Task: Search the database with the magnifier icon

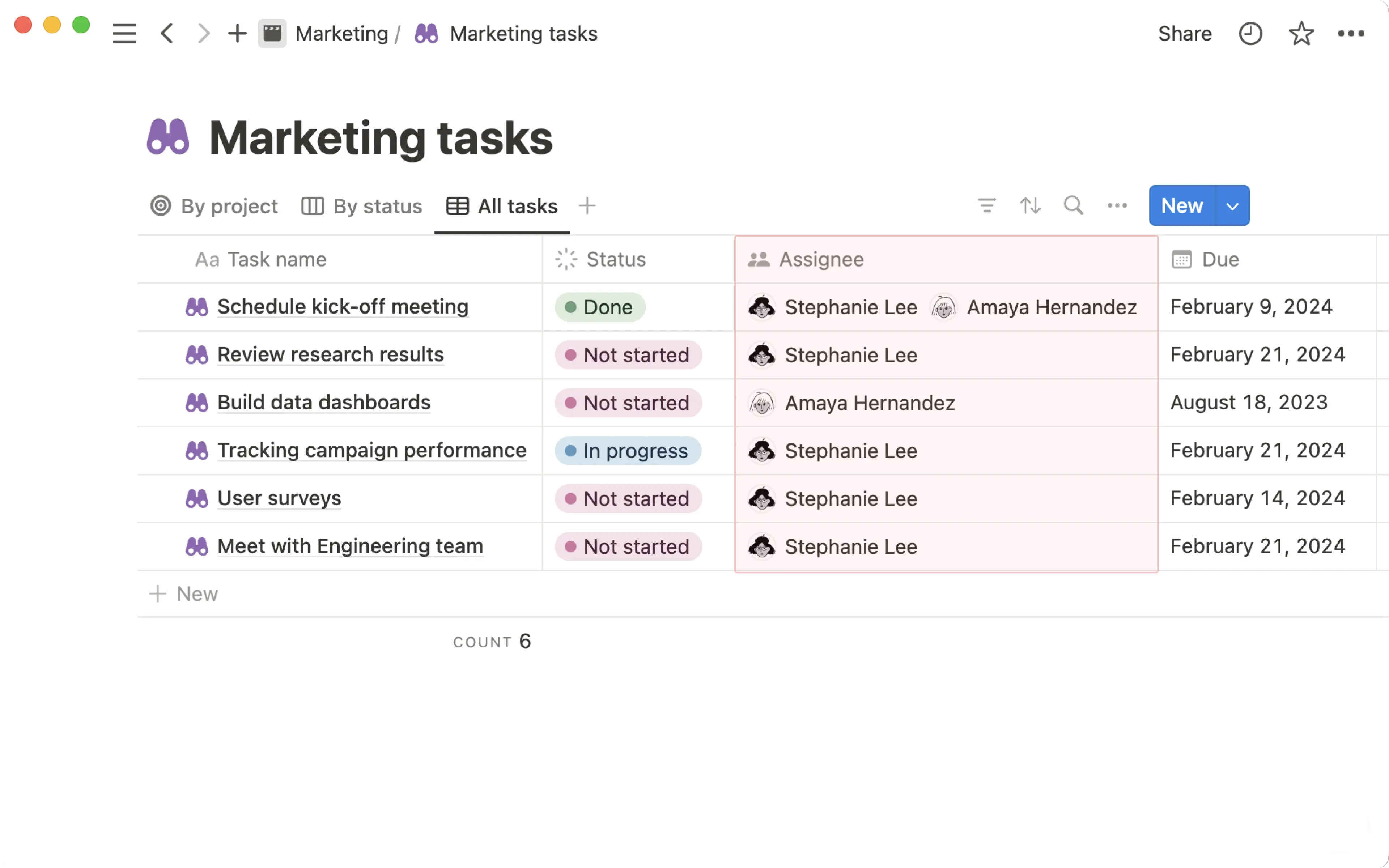Action: [x=1073, y=205]
